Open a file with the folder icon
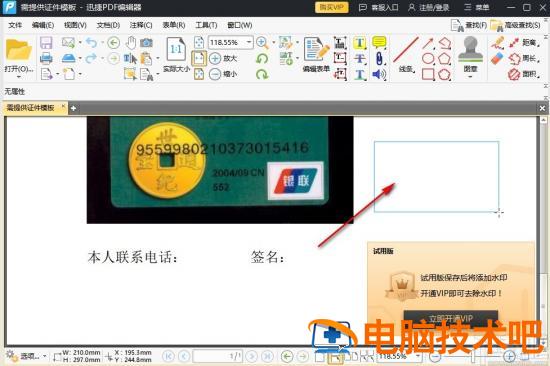 [18, 50]
